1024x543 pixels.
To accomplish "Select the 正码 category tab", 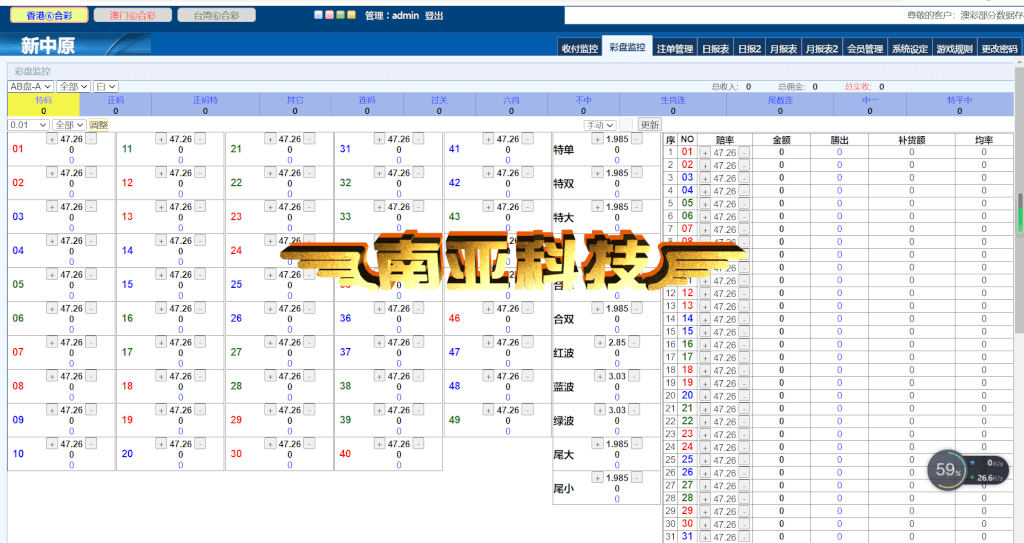I will click(116, 105).
